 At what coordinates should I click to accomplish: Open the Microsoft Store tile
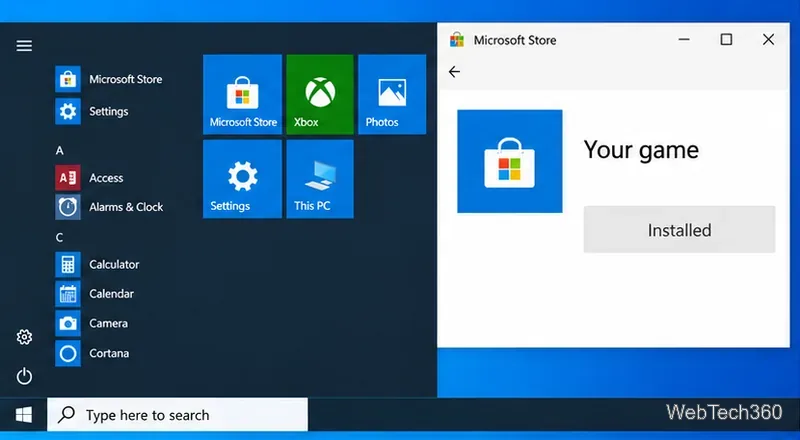[242, 94]
